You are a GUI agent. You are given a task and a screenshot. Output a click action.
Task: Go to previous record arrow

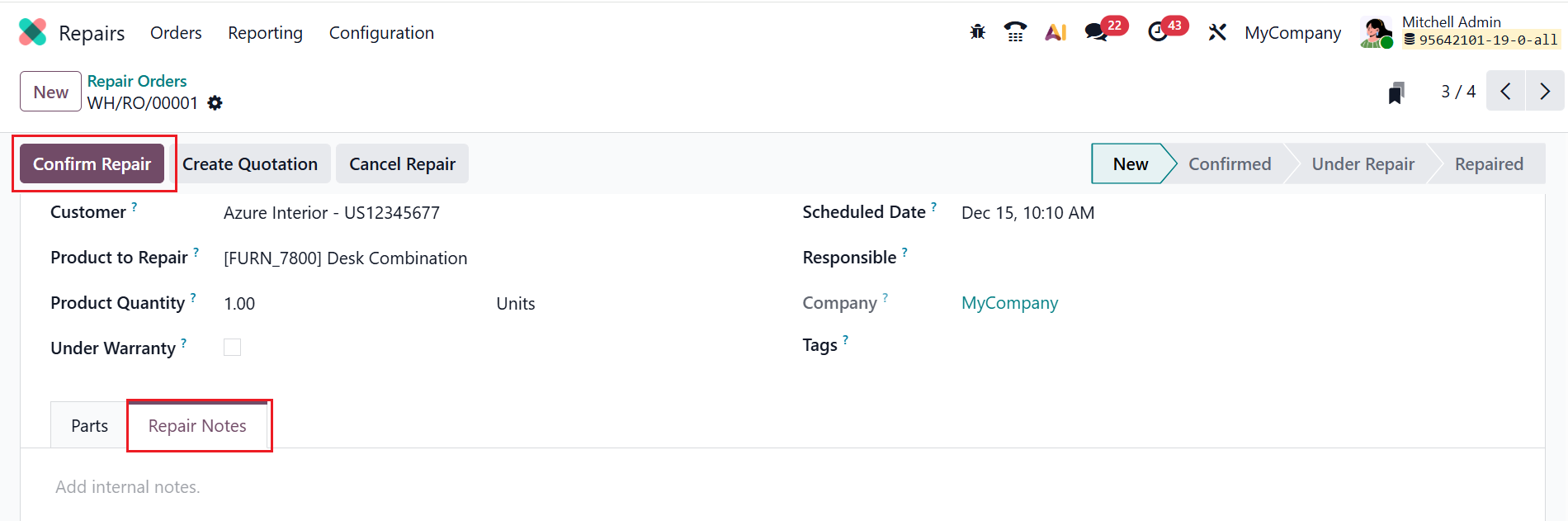pos(1506,92)
